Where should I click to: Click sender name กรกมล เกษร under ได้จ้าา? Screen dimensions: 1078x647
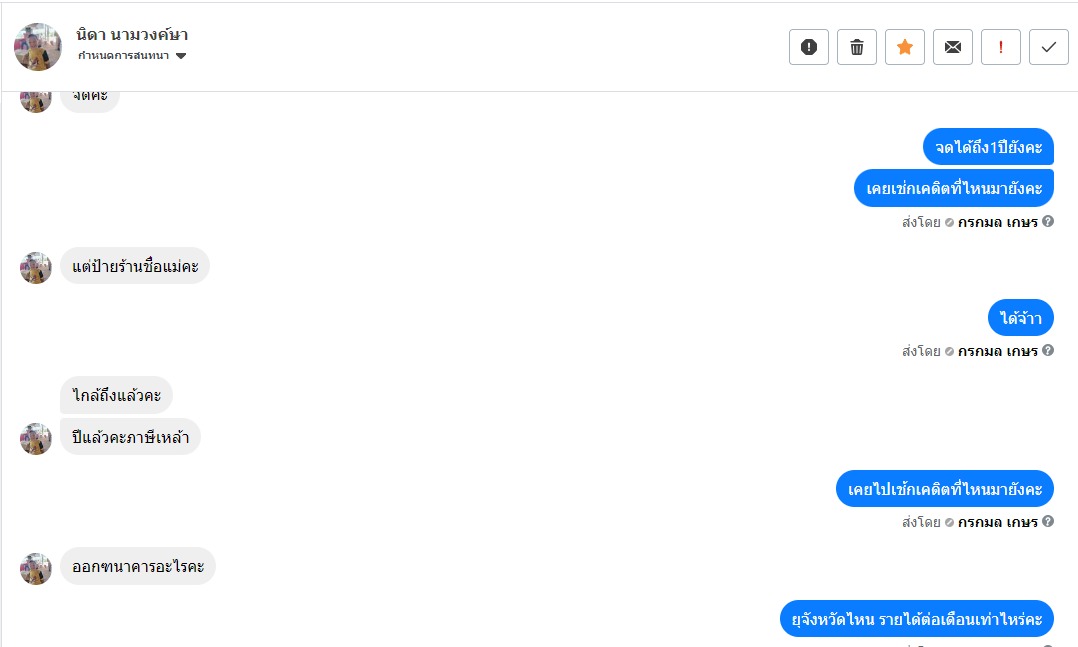(x=998, y=351)
